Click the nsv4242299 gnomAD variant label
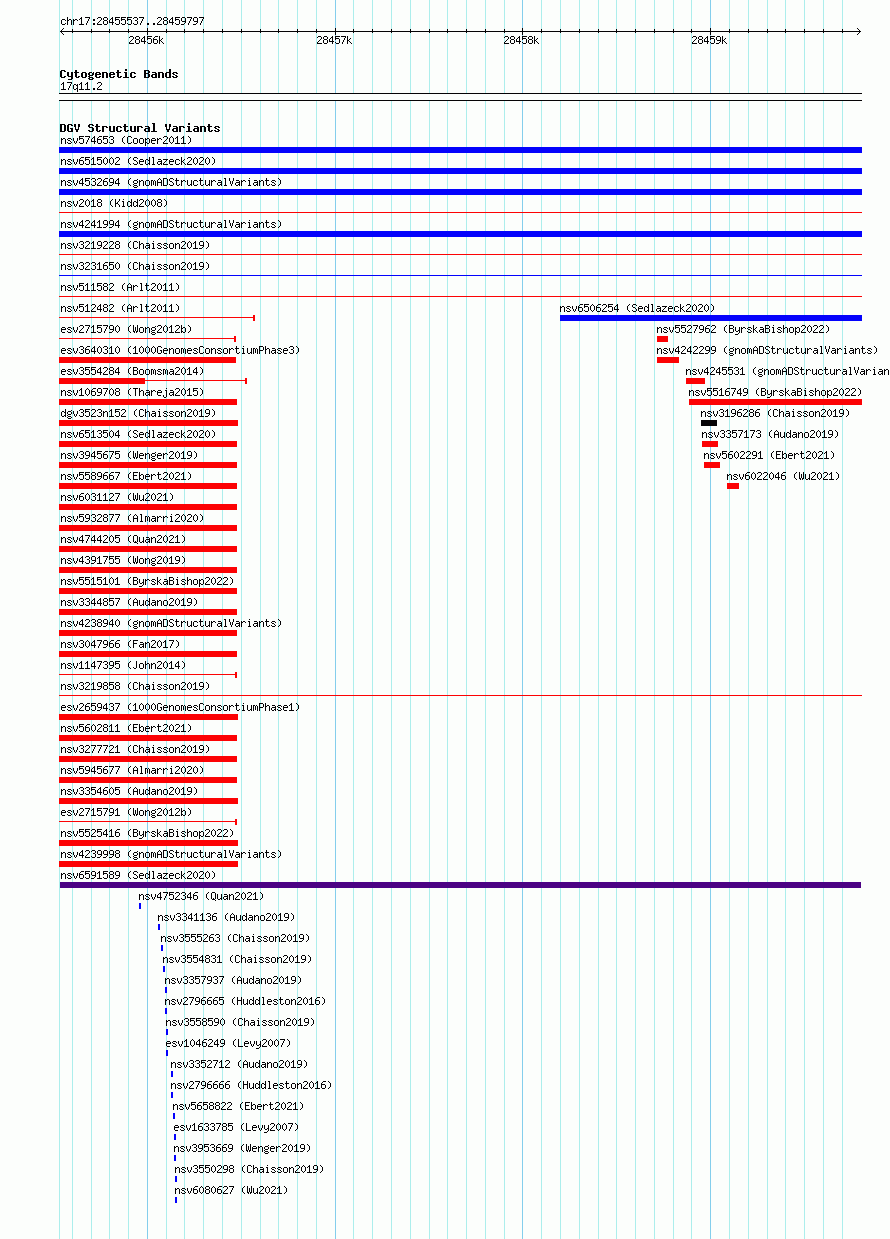890x1239 pixels. (767, 350)
